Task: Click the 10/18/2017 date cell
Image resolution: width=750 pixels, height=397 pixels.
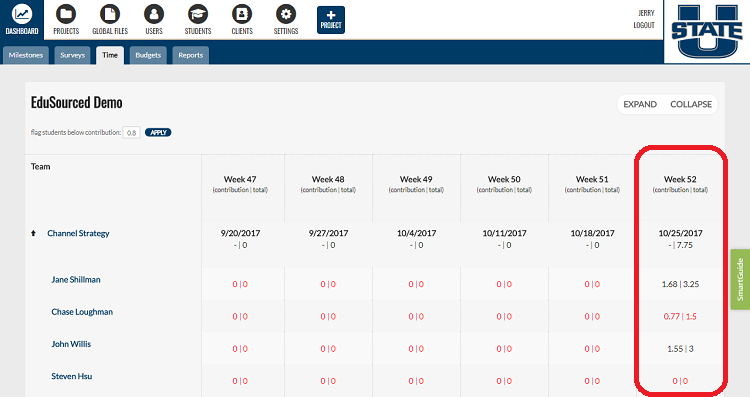Action: [592, 233]
